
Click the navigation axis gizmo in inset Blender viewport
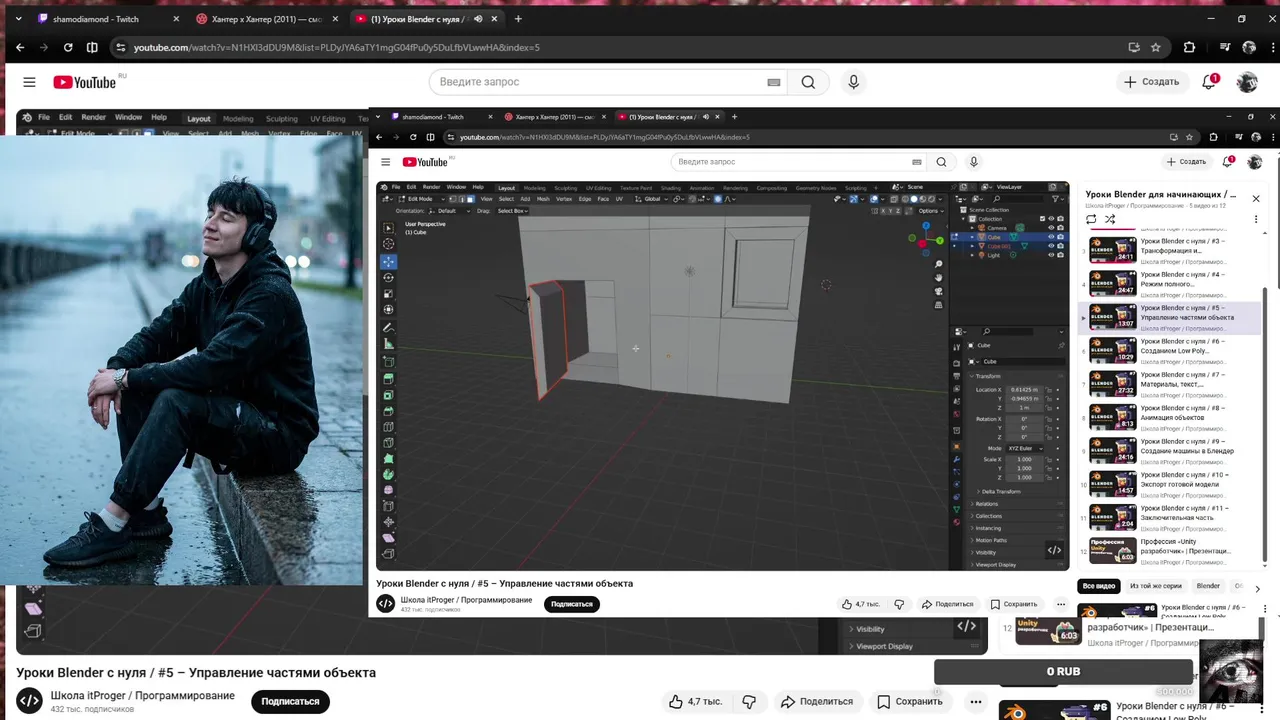[x=927, y=240]
